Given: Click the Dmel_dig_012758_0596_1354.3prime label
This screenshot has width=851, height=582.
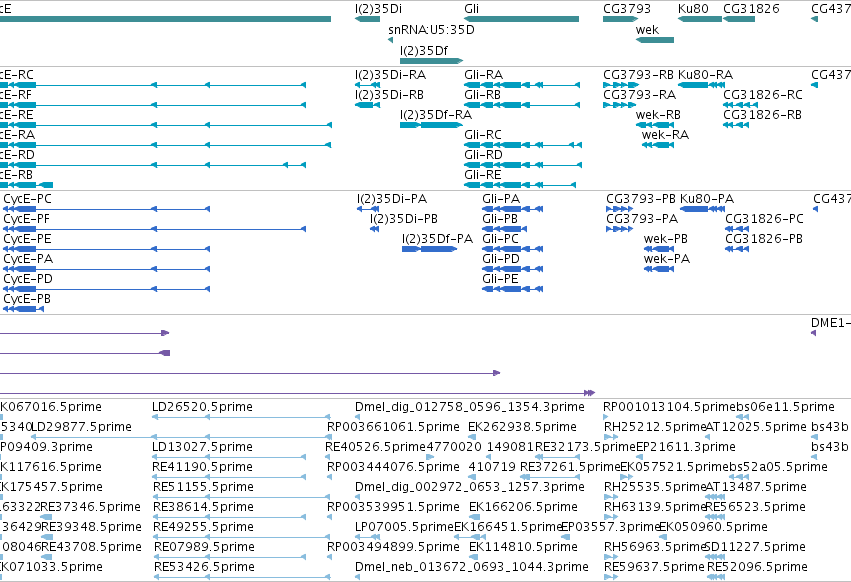Looking at the screenshot, I should 469,407.
